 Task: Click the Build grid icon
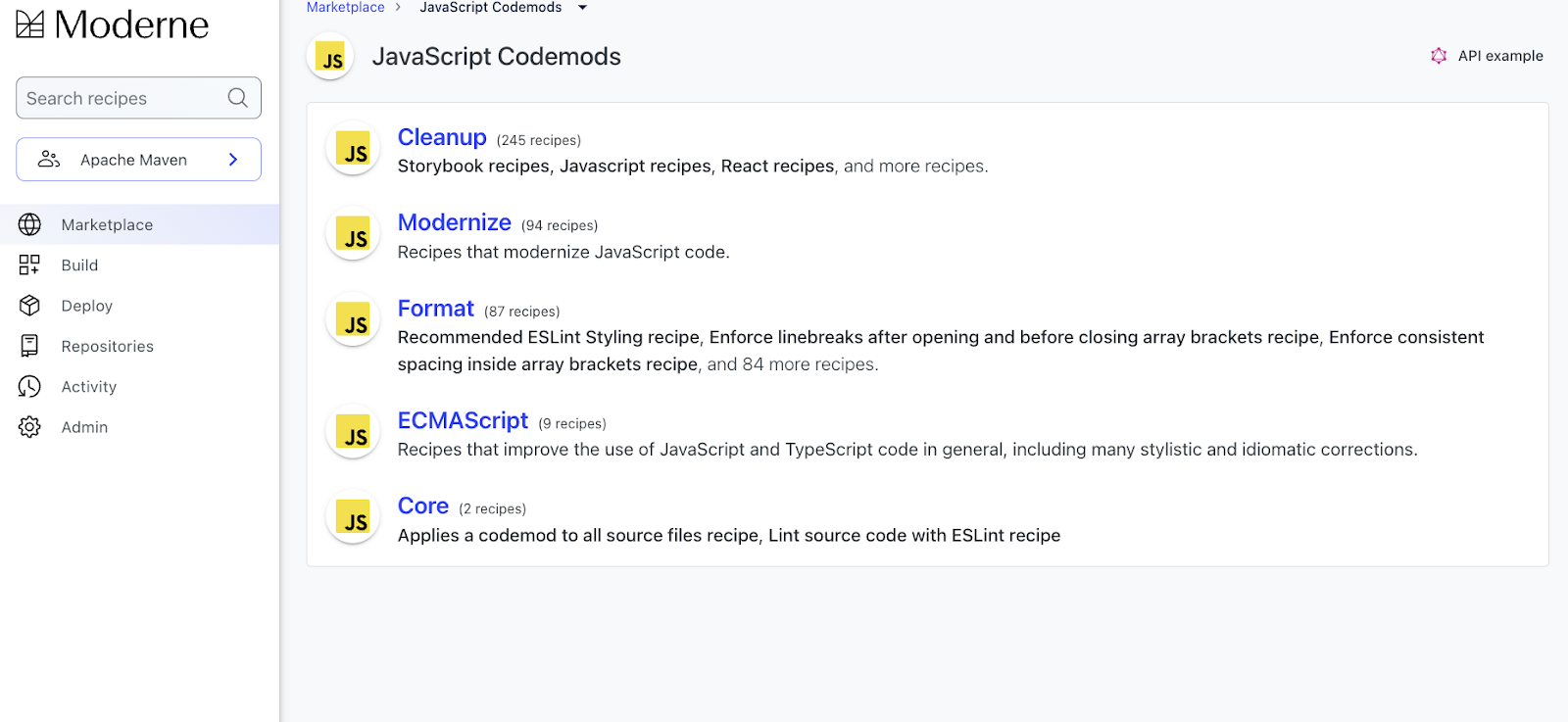point(29,265)
